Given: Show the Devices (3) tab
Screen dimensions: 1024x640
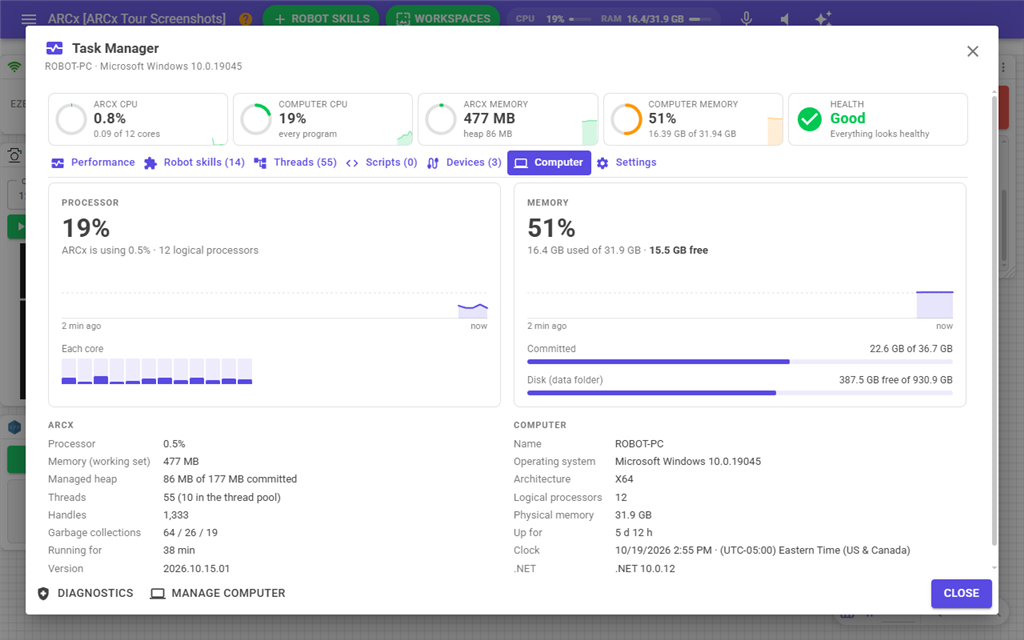Looking at the screenshot, I should 464,163.
